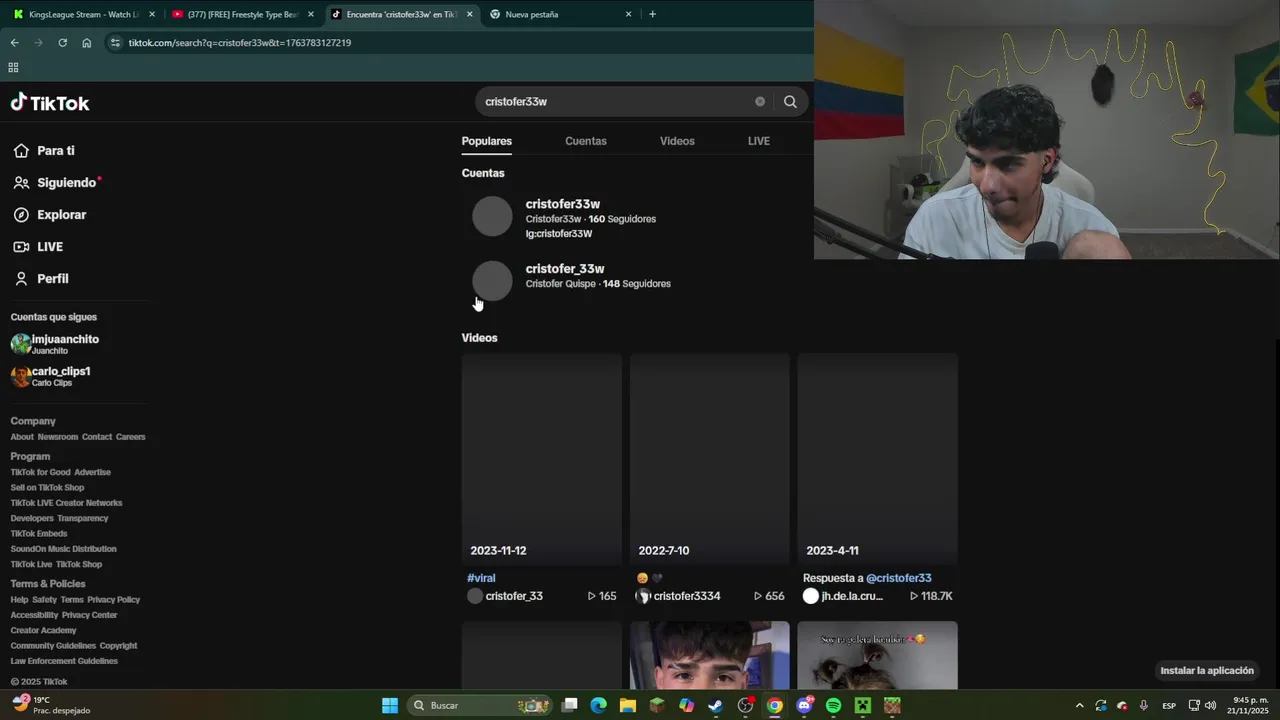Open the TikTok for Good link

click(x=41, y=472)
